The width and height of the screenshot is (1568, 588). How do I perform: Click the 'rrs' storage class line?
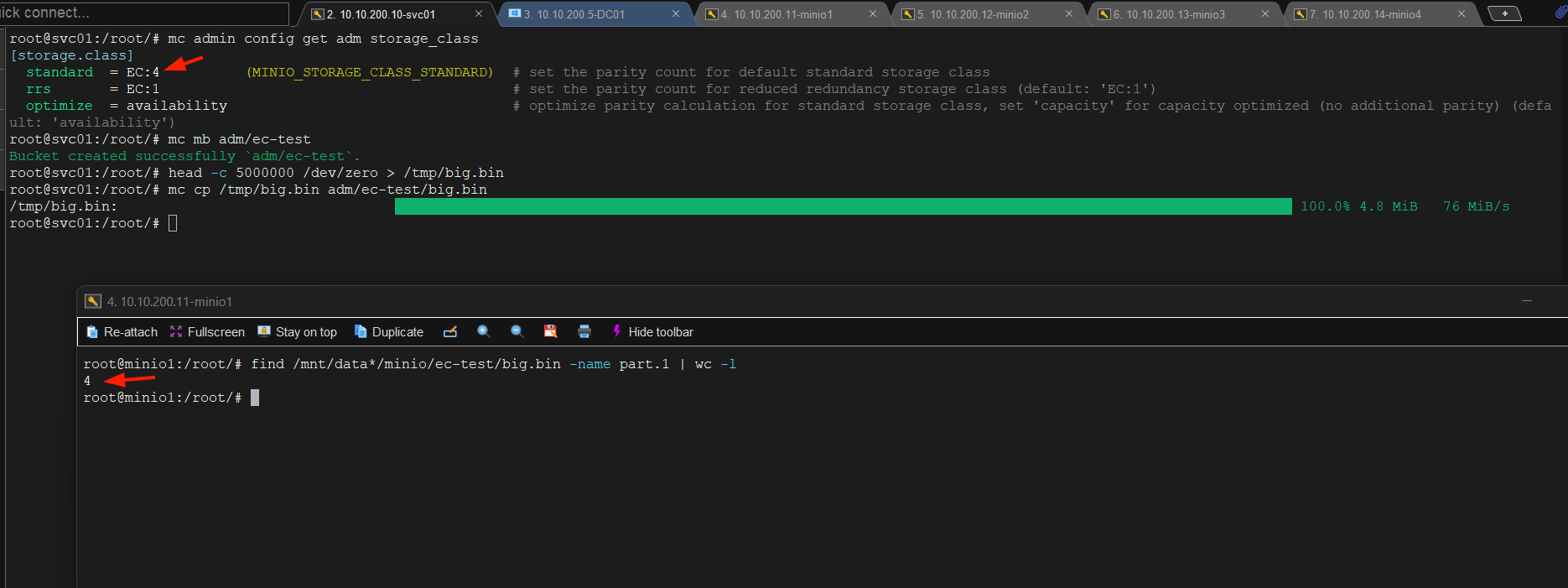tap(591, 89)
